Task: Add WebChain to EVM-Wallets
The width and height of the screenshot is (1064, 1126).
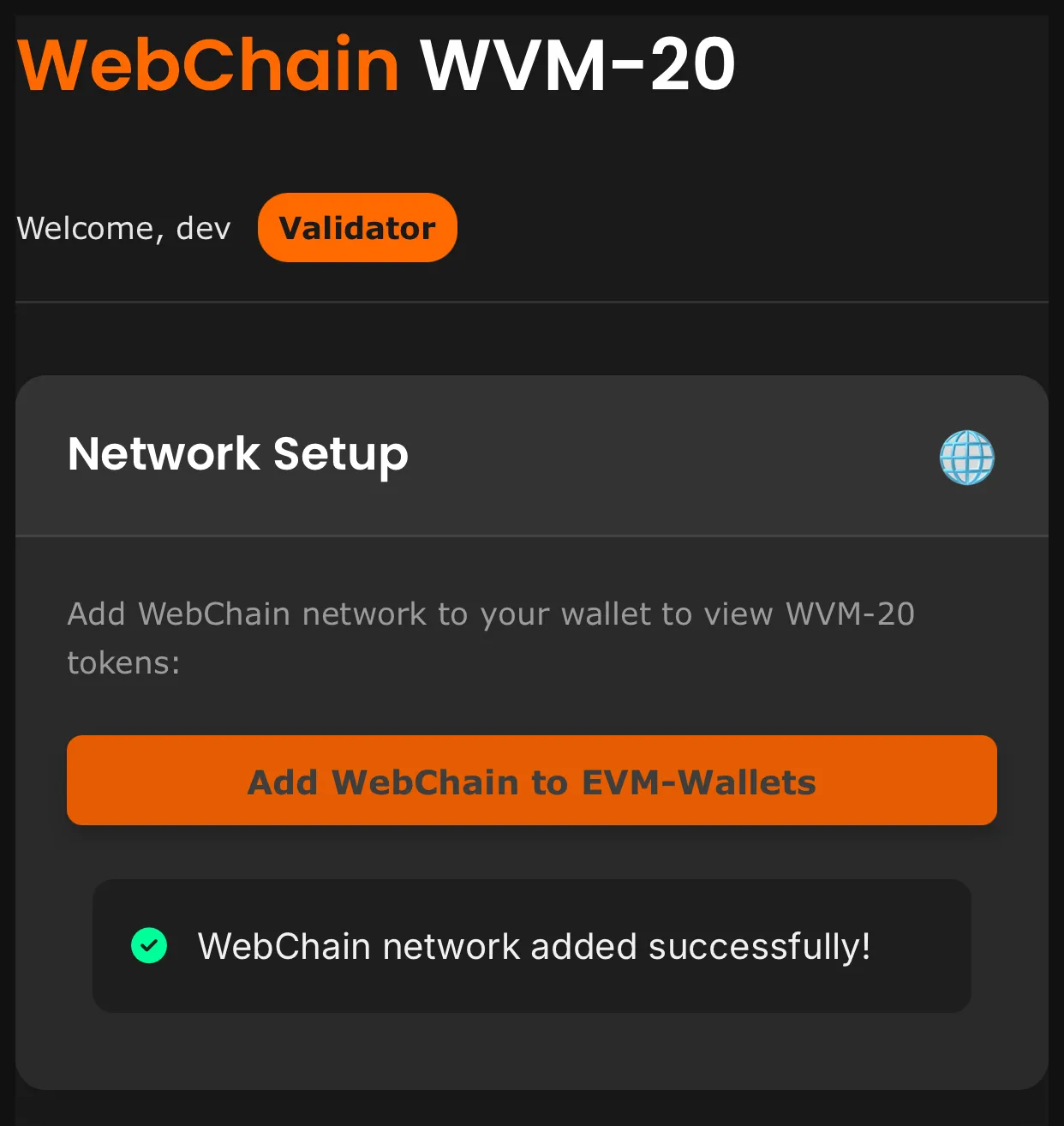Action: pos(532,781)
